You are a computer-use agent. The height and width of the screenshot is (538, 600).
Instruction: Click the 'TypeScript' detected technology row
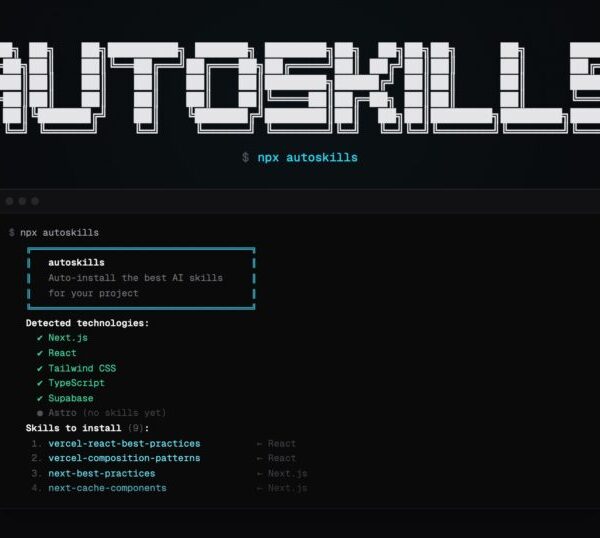tap(71, 383)
